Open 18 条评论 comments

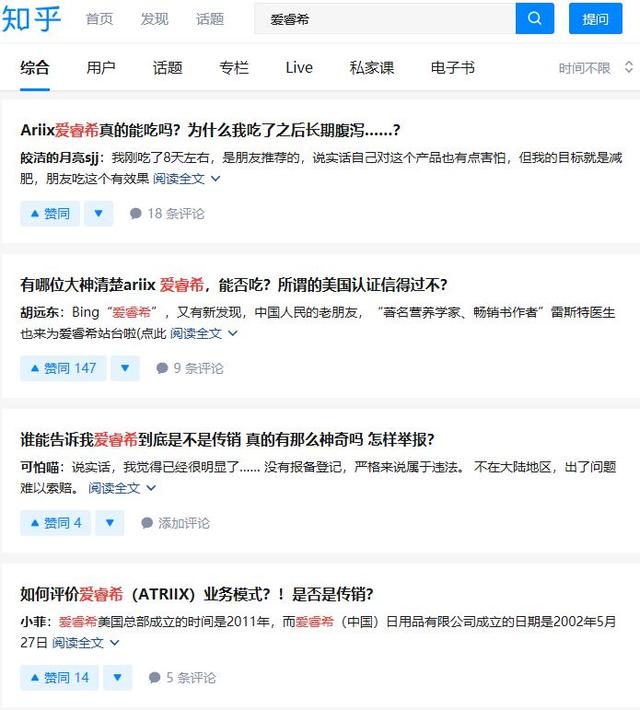[x=167, y=214]
